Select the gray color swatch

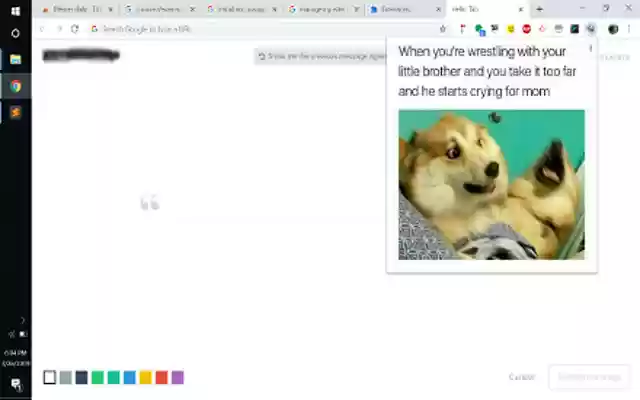coord(65,377)
